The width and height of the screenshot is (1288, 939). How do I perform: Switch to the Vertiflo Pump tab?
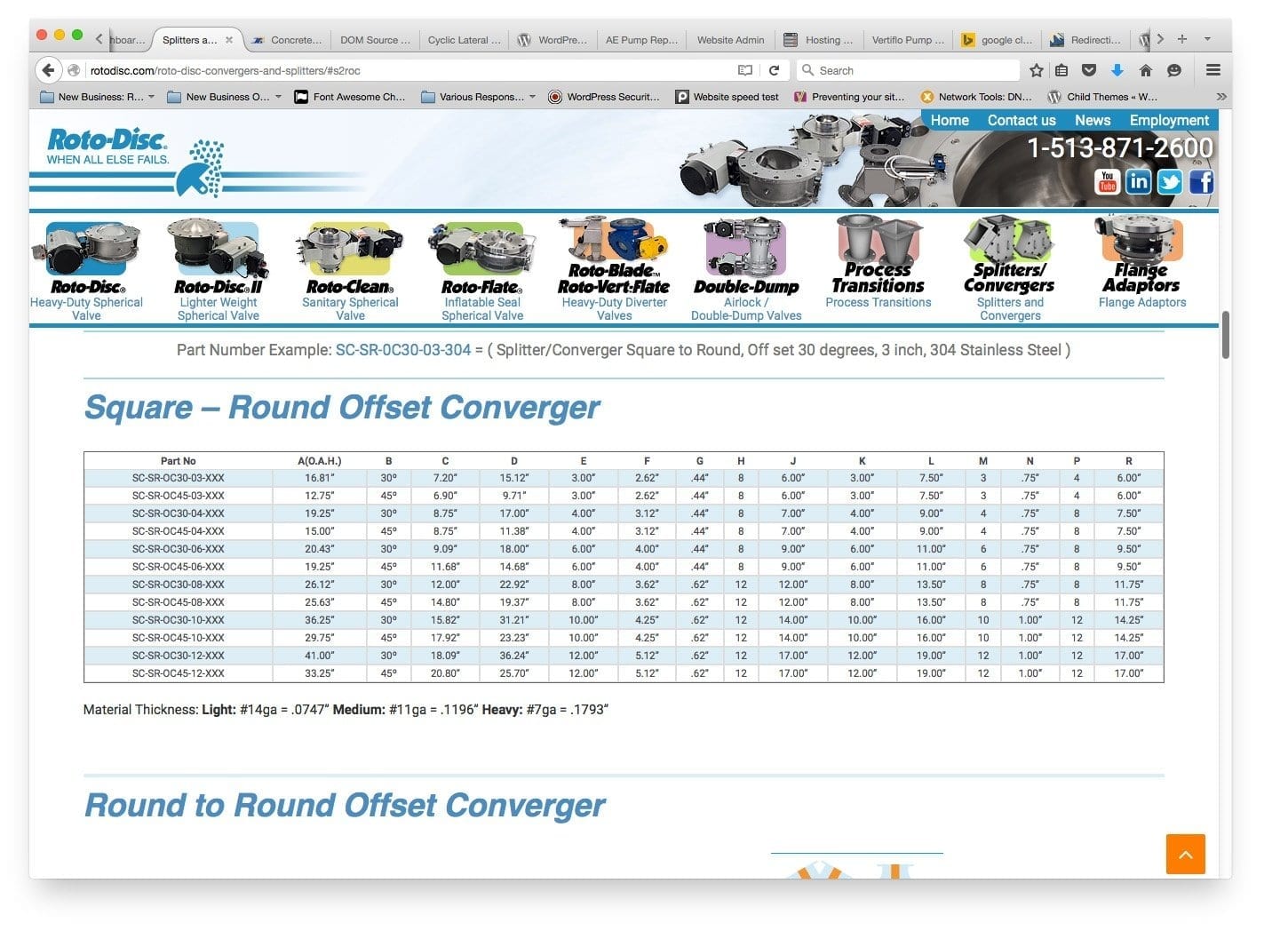tap(907, 40)
